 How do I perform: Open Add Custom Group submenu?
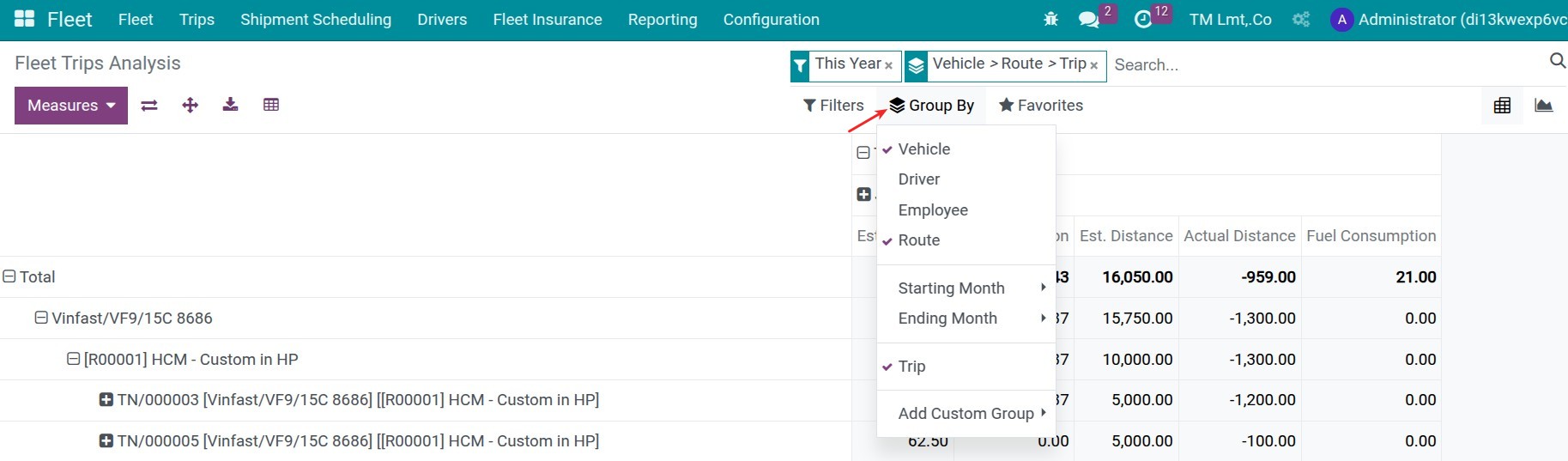click(x=966, y=413)
